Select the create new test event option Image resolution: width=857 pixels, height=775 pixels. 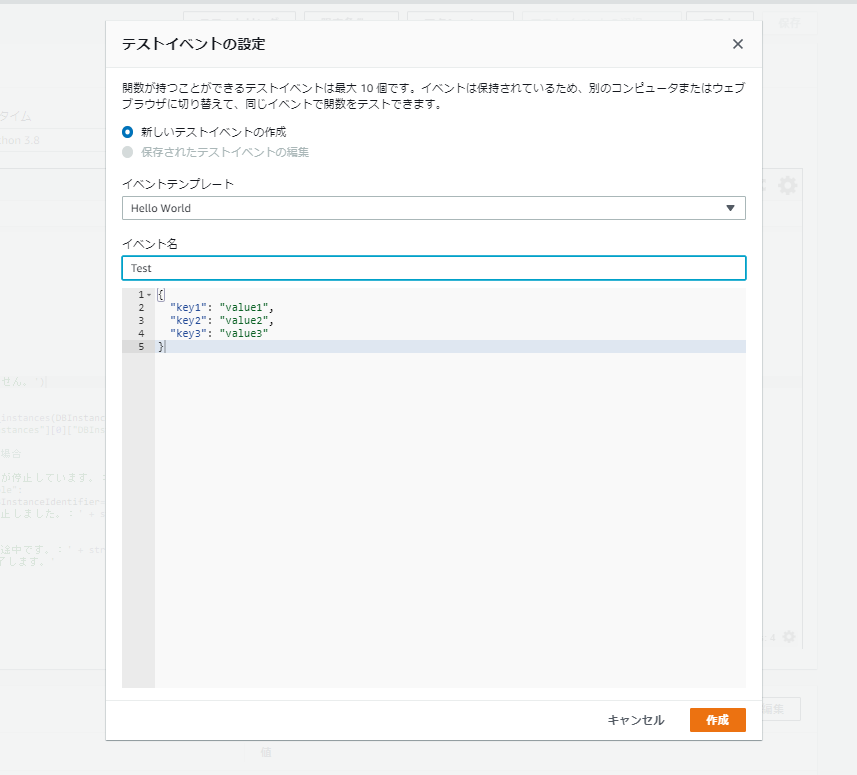tap(127, 132)
